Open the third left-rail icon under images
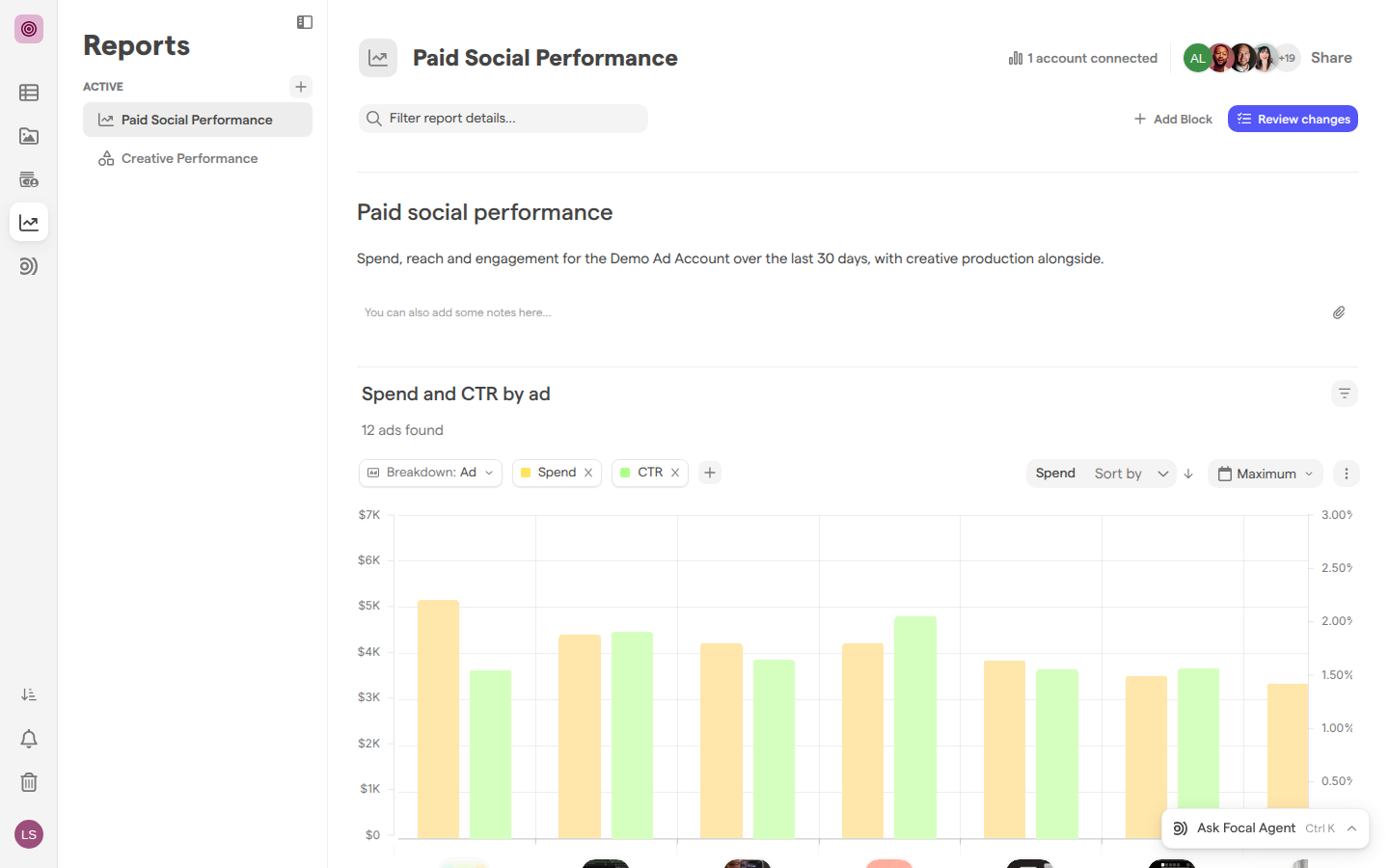 tap(29, 179)
